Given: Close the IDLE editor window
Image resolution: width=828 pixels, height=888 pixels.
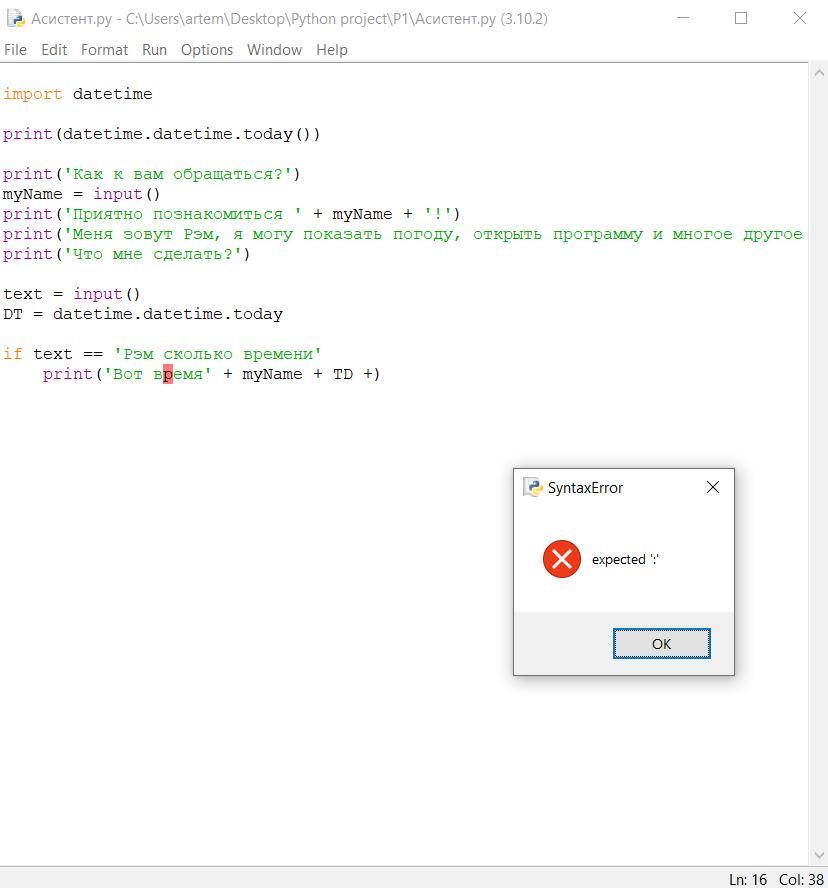Looking at the screenshot, I should [800, 19].
